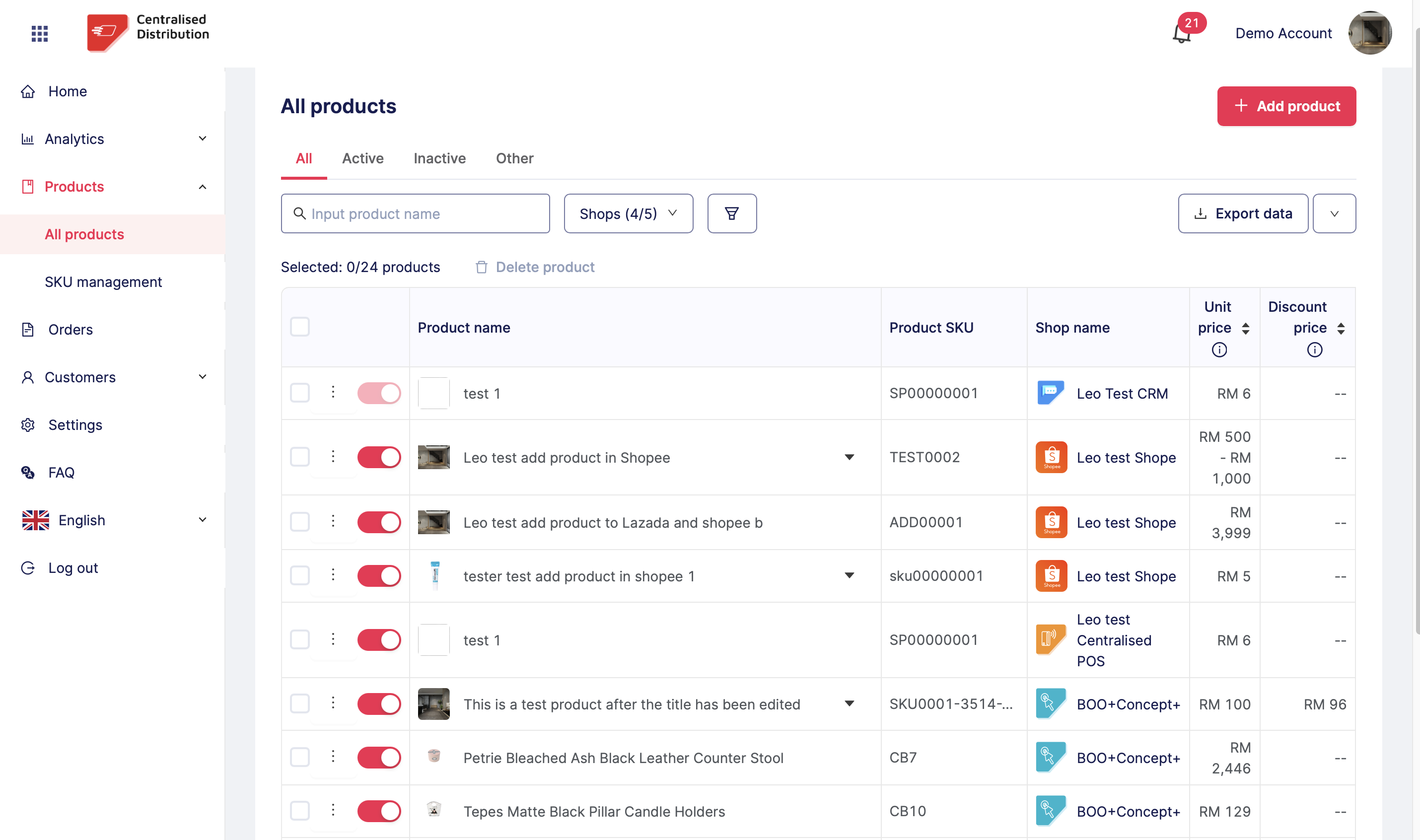Toggle off Leo test add product in Shopee
The width and height of the screenshot is (1420, 840).
(x=379, y=457)
